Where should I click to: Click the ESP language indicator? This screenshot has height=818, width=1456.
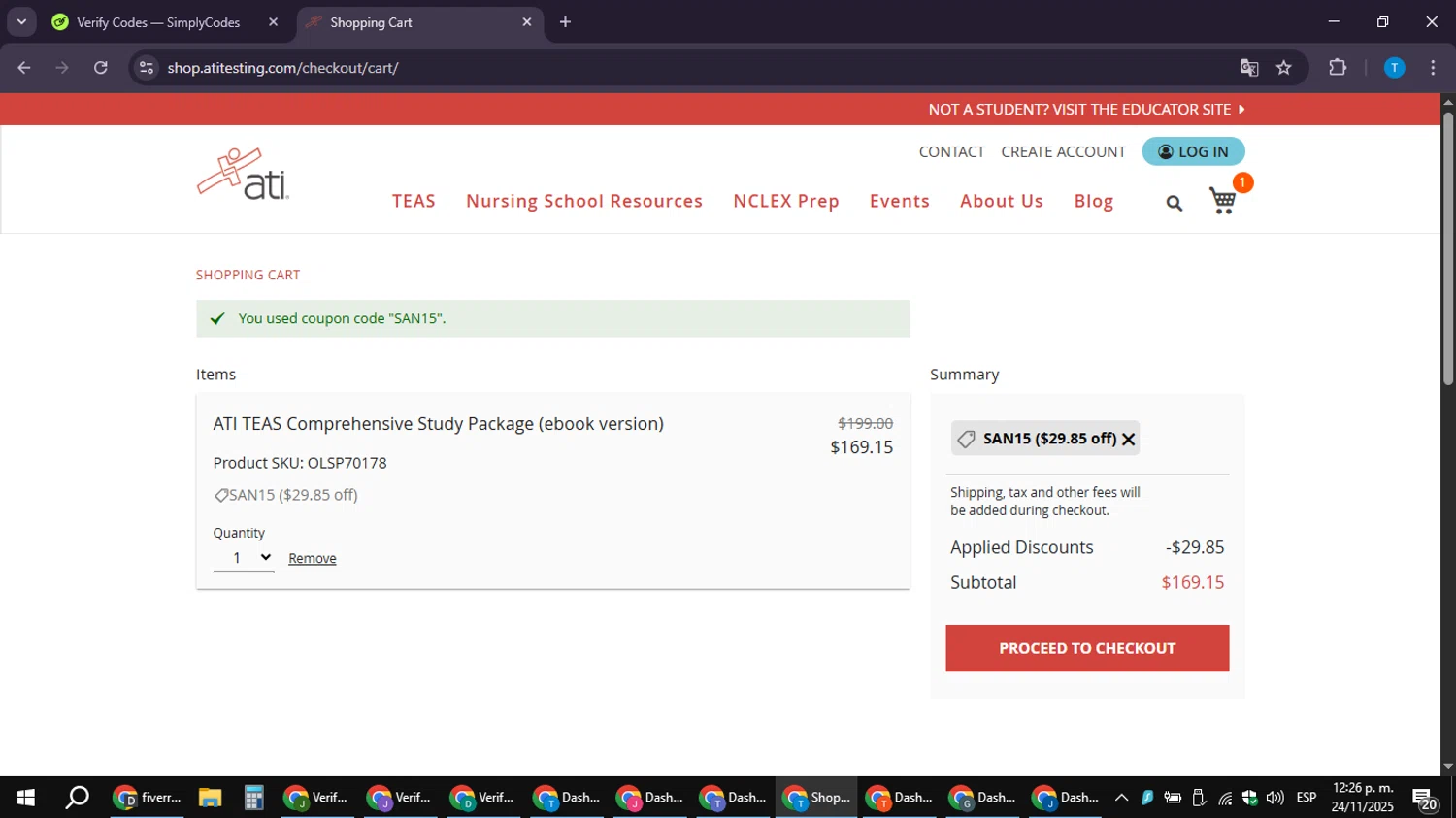(1307, 798)
